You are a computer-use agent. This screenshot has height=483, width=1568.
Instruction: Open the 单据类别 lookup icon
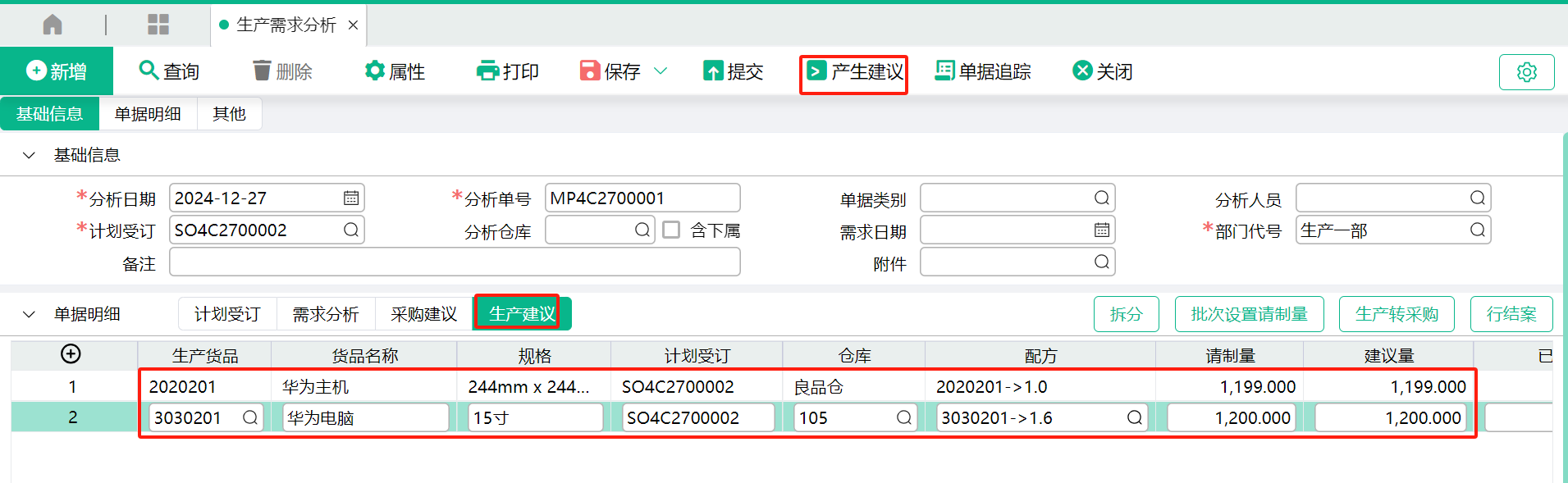(x=1102, y=198)
